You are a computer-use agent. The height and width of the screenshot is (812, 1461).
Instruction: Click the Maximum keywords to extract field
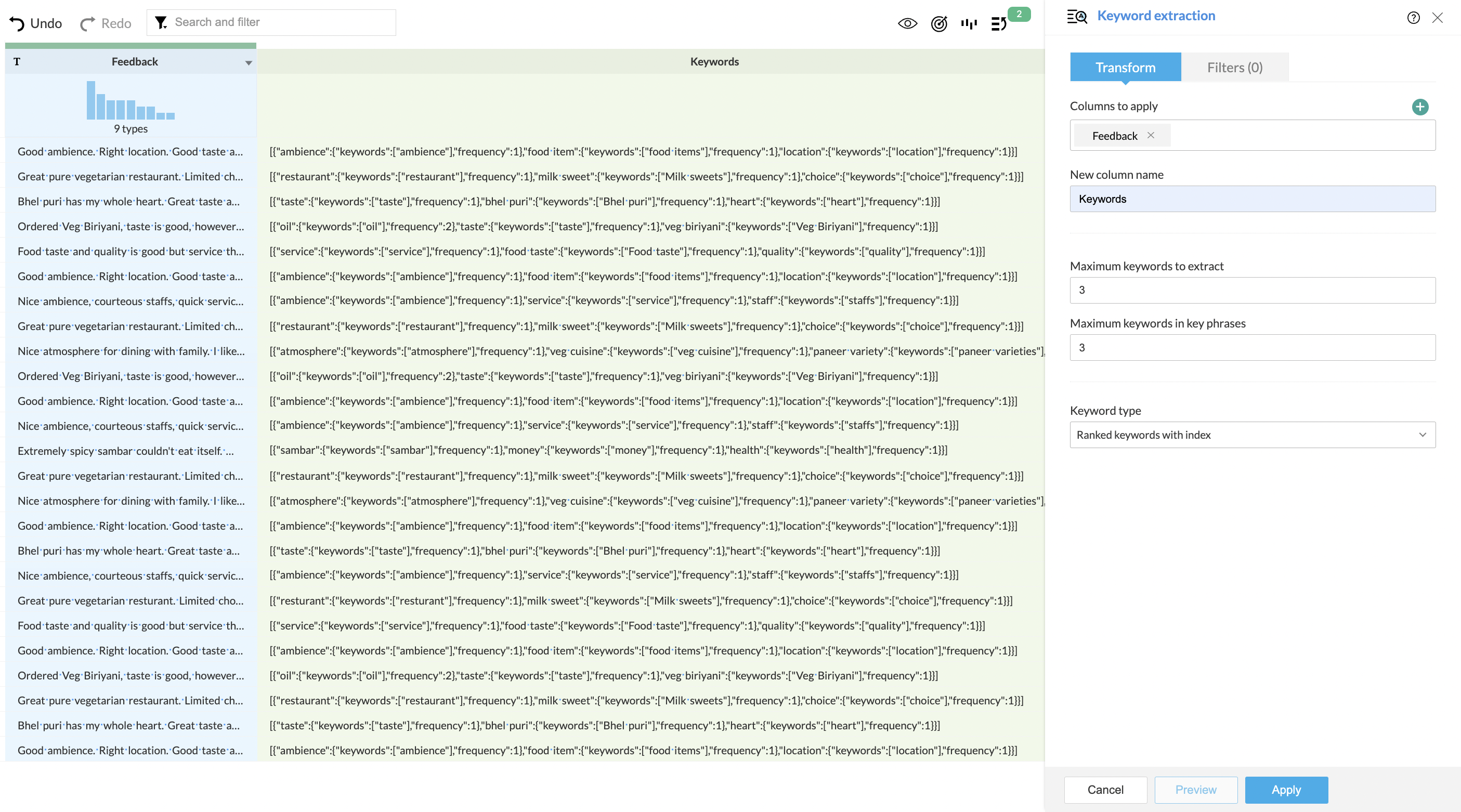[1253, 290]
